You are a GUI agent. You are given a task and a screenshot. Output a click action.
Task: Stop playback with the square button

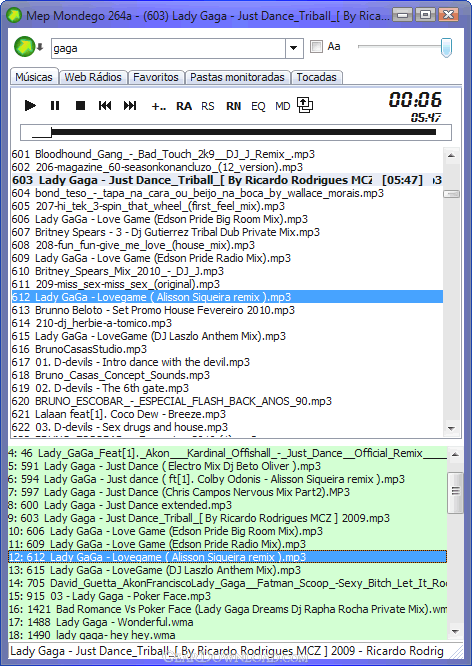(x=80, y=105)
